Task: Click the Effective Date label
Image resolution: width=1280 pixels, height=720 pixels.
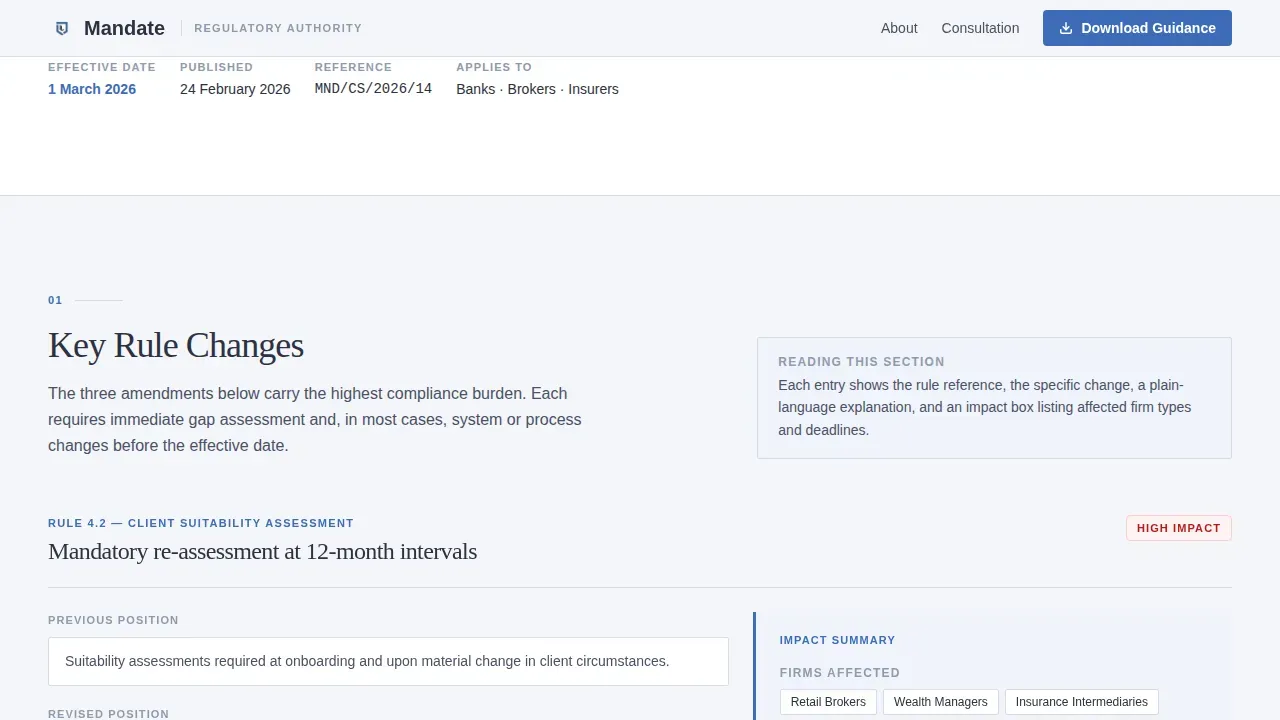Action: pos(102,67)
